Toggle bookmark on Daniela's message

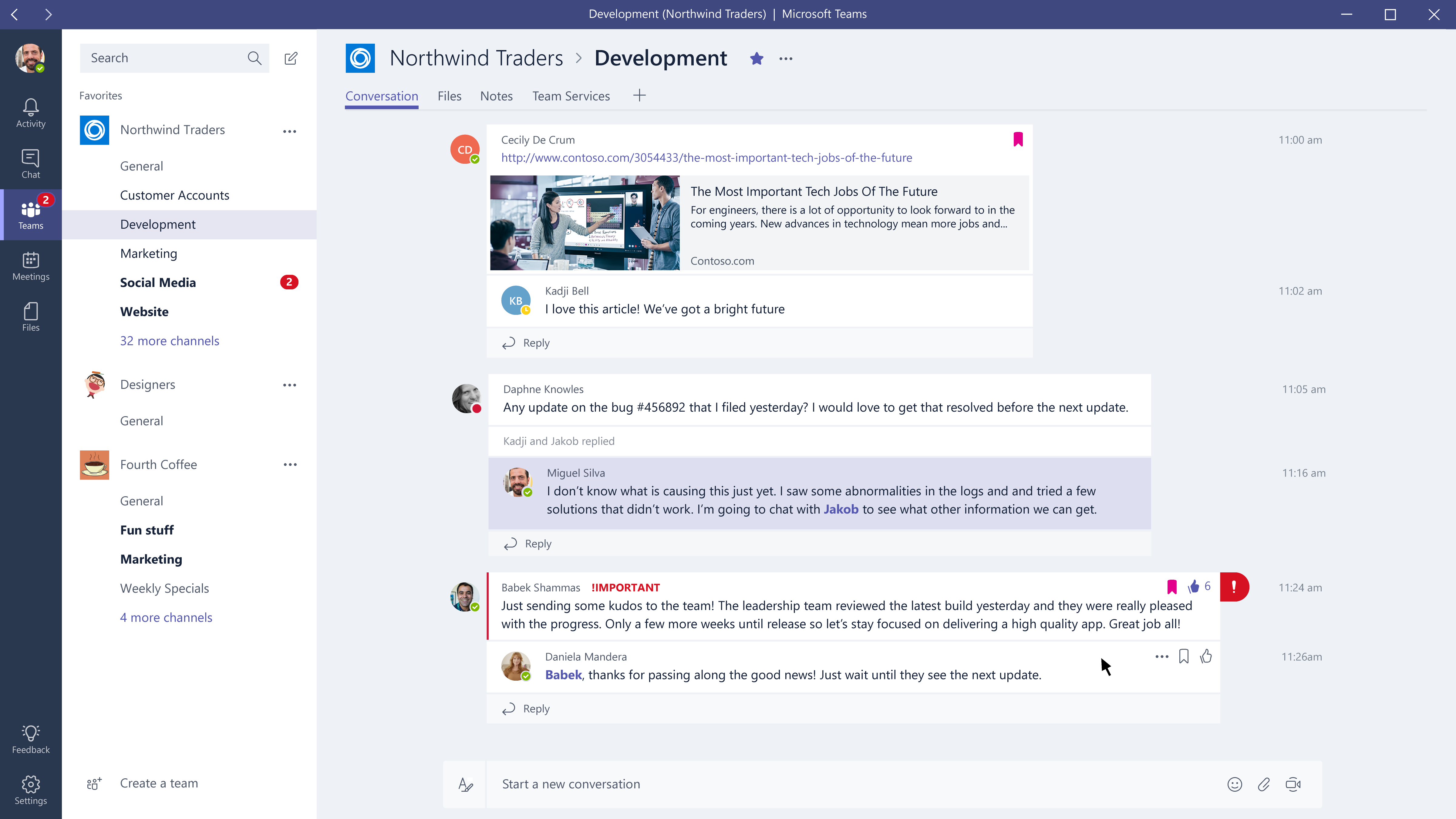point(1184,656)
